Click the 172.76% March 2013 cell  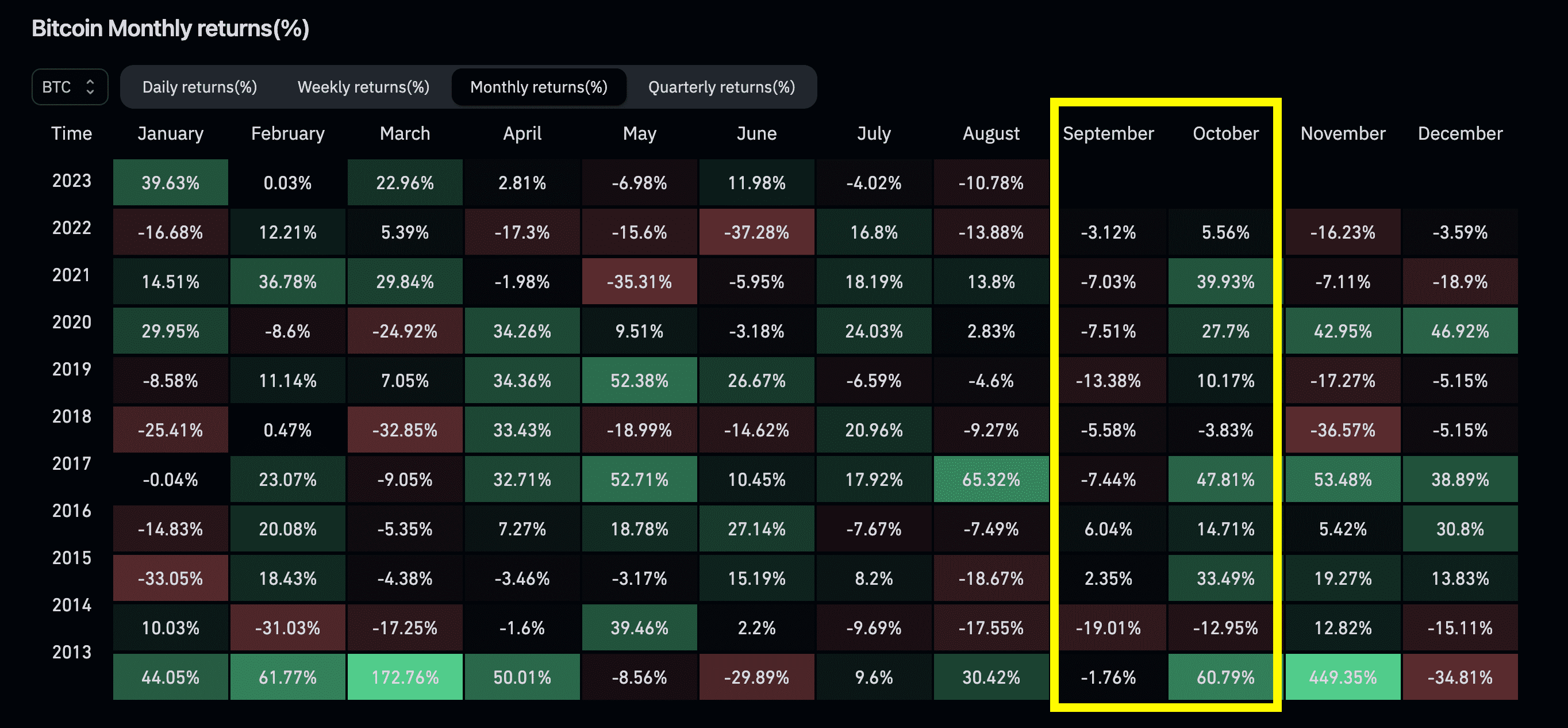tap(405, 677)
